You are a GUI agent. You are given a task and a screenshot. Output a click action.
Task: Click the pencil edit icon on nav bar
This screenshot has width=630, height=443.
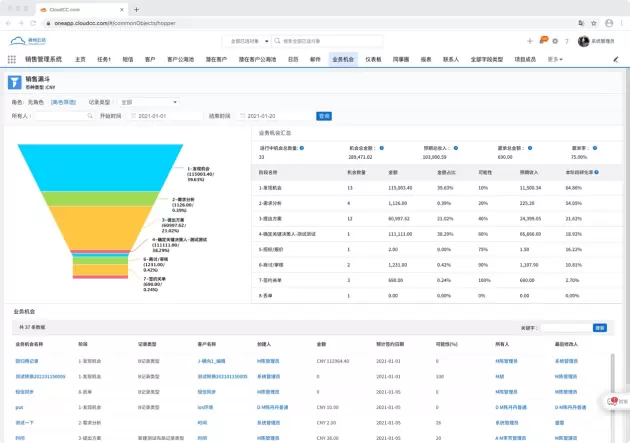point(617,59)
